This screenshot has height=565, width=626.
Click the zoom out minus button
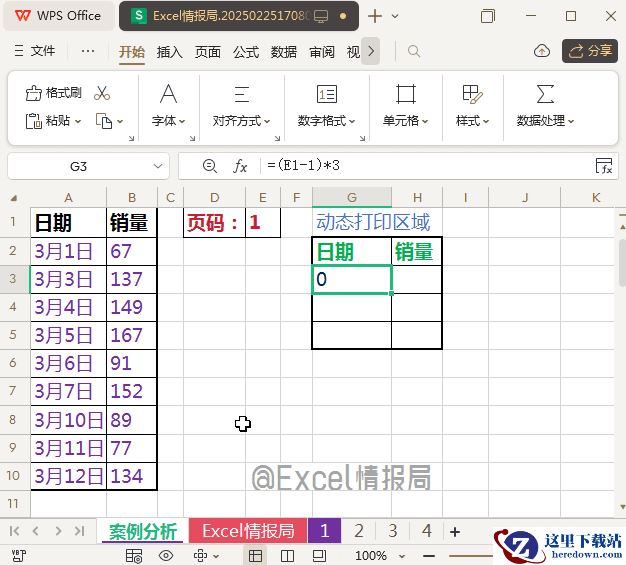tap(429, 556)
